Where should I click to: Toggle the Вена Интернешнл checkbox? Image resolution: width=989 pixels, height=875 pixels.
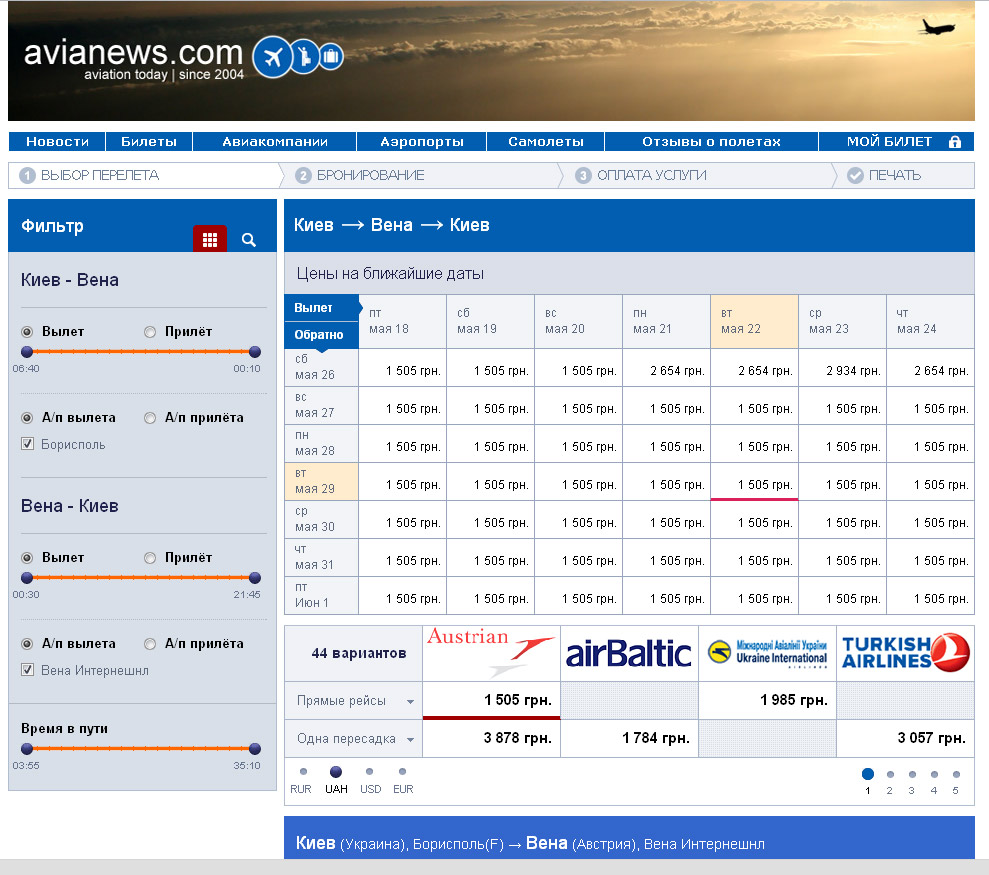pyautogui.click(x=28, y=670)
